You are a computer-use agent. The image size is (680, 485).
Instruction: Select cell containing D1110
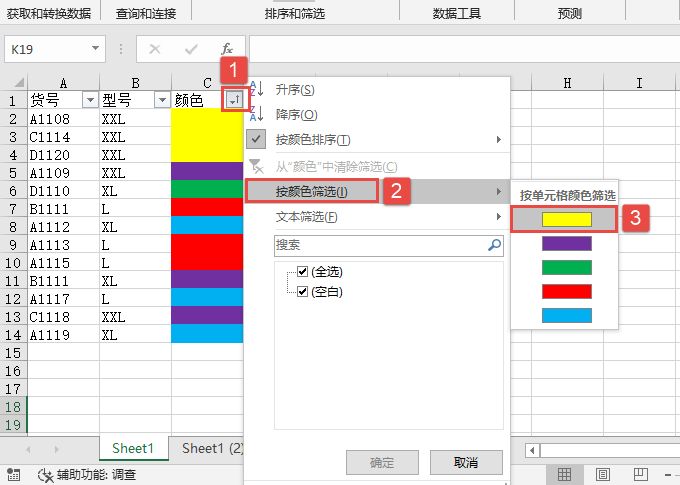click(63, 191)
